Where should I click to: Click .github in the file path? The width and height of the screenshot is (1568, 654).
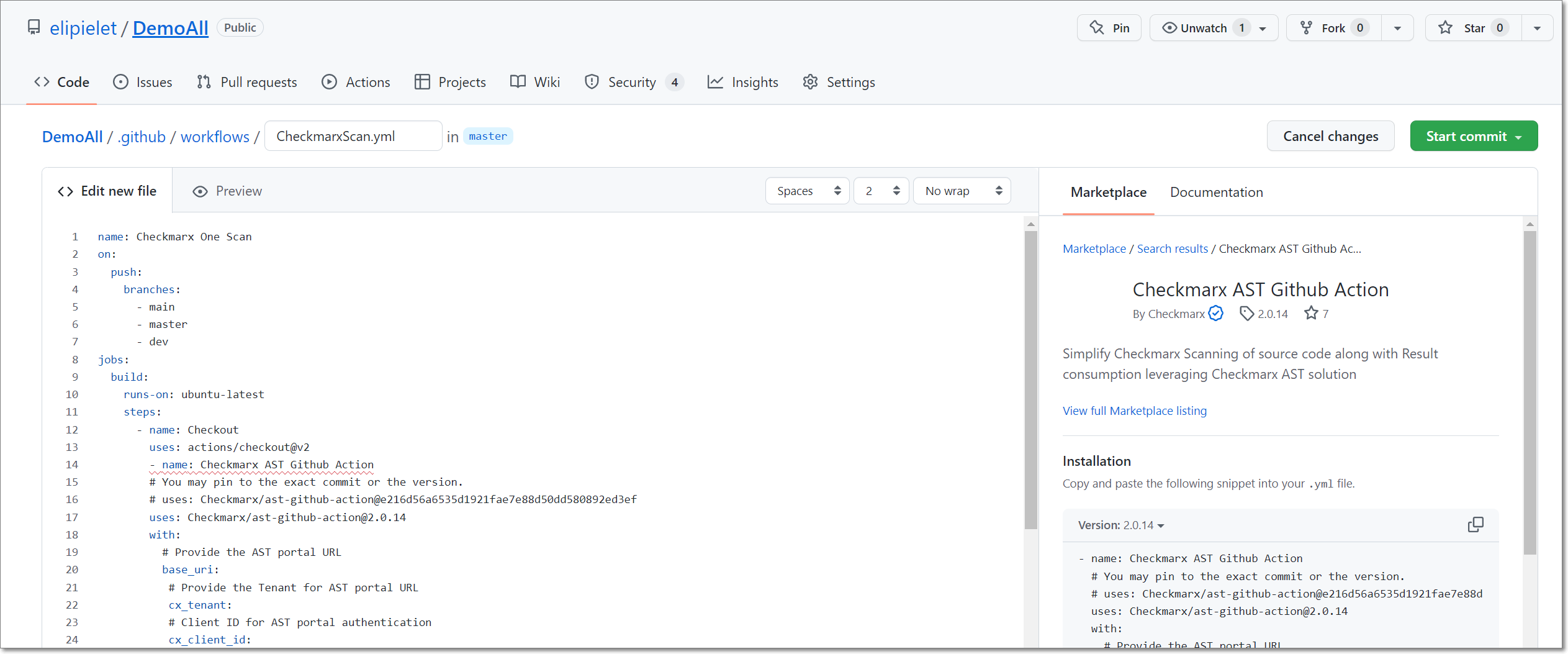pos(142,137)
